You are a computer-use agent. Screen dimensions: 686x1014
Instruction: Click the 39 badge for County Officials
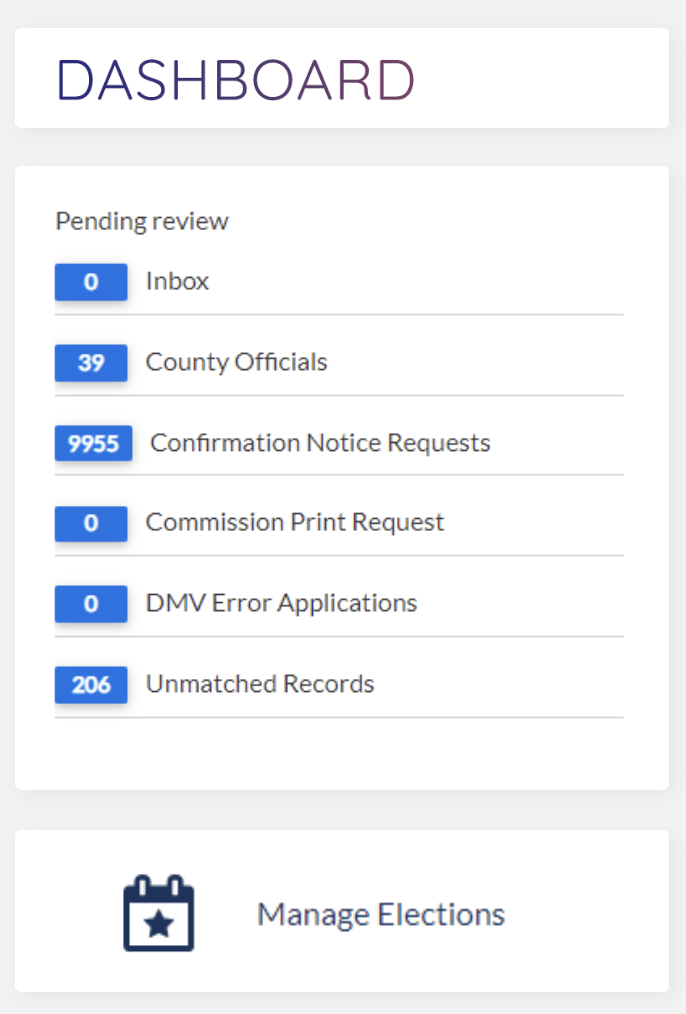[91, 363]
